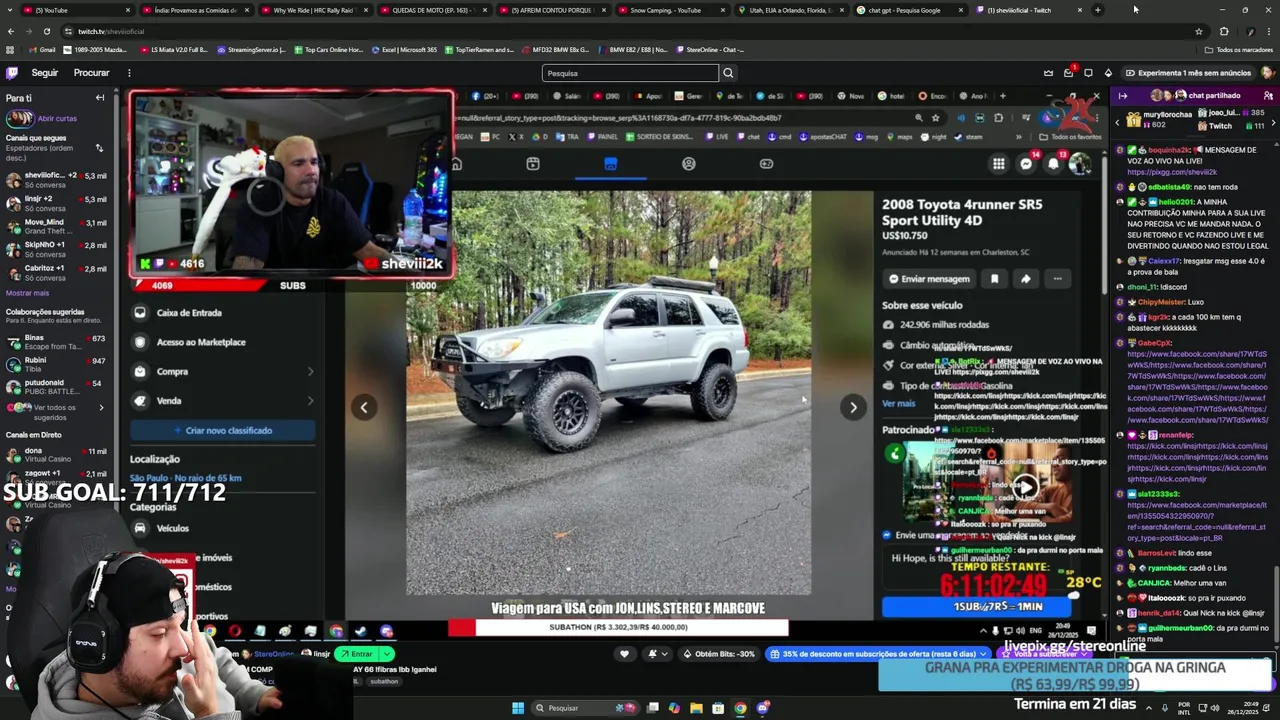
Task: Open the sheviiioficial channel in sidebar
Action: pyautogui.click(x=57, y=180)
